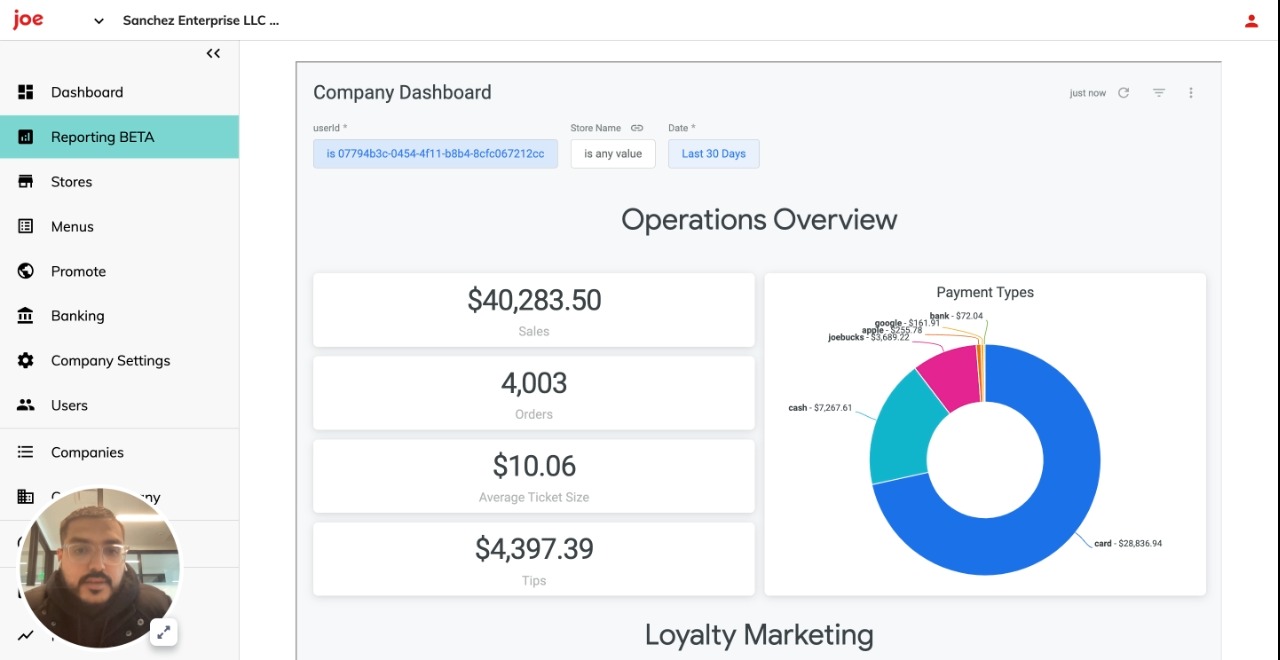The height and width of the screenshot is (660, 1280).
Task: Collapse the sidebar with the double chevron
Action: [x=213, y=54]
